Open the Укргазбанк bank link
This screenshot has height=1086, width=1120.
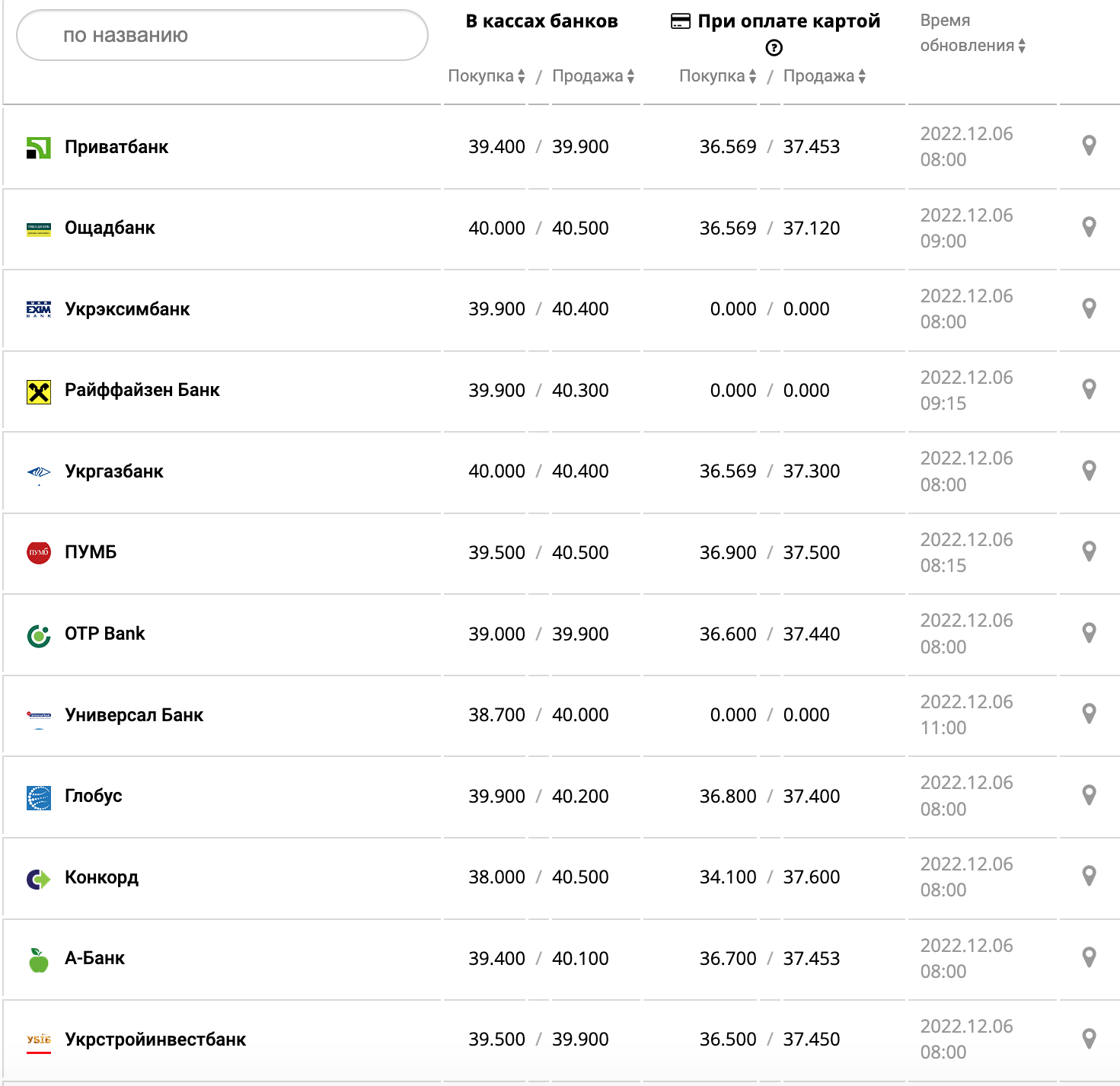point(113,471)
